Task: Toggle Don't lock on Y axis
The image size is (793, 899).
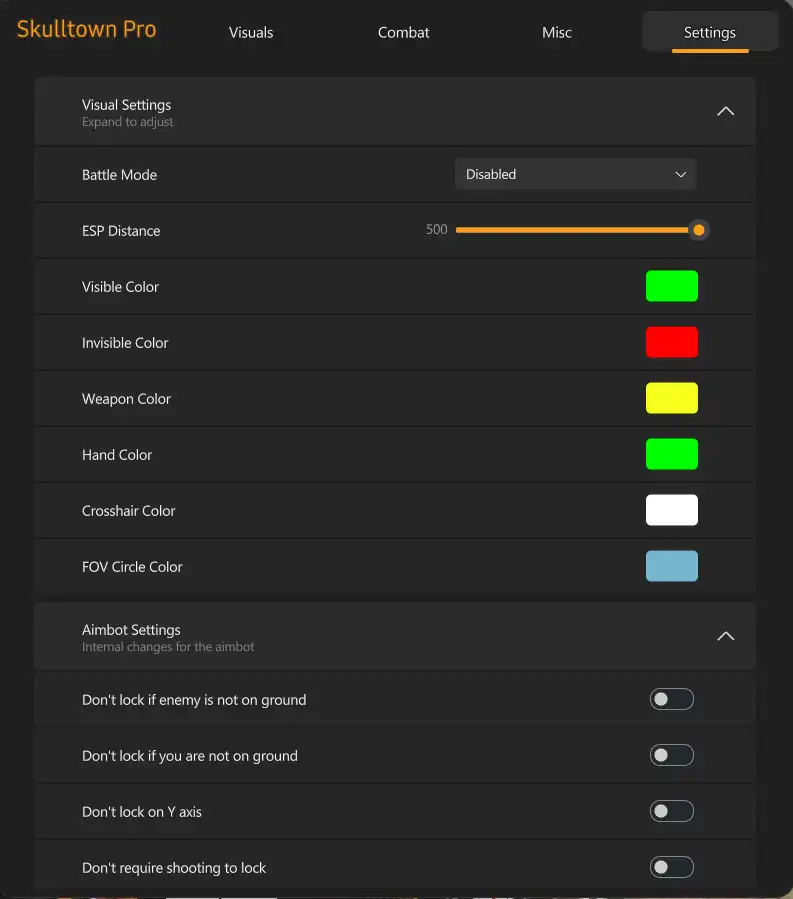Action: click(x=671, y=812)
